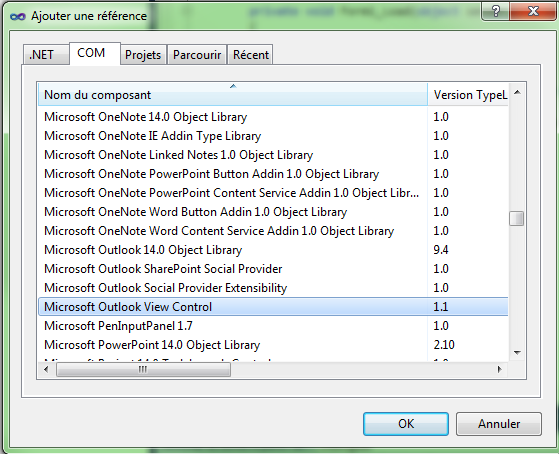The width and height of the screenshot is (559, 454).
Task: Click the vertical scrollbar down arrow
Action: pos(517,352)
